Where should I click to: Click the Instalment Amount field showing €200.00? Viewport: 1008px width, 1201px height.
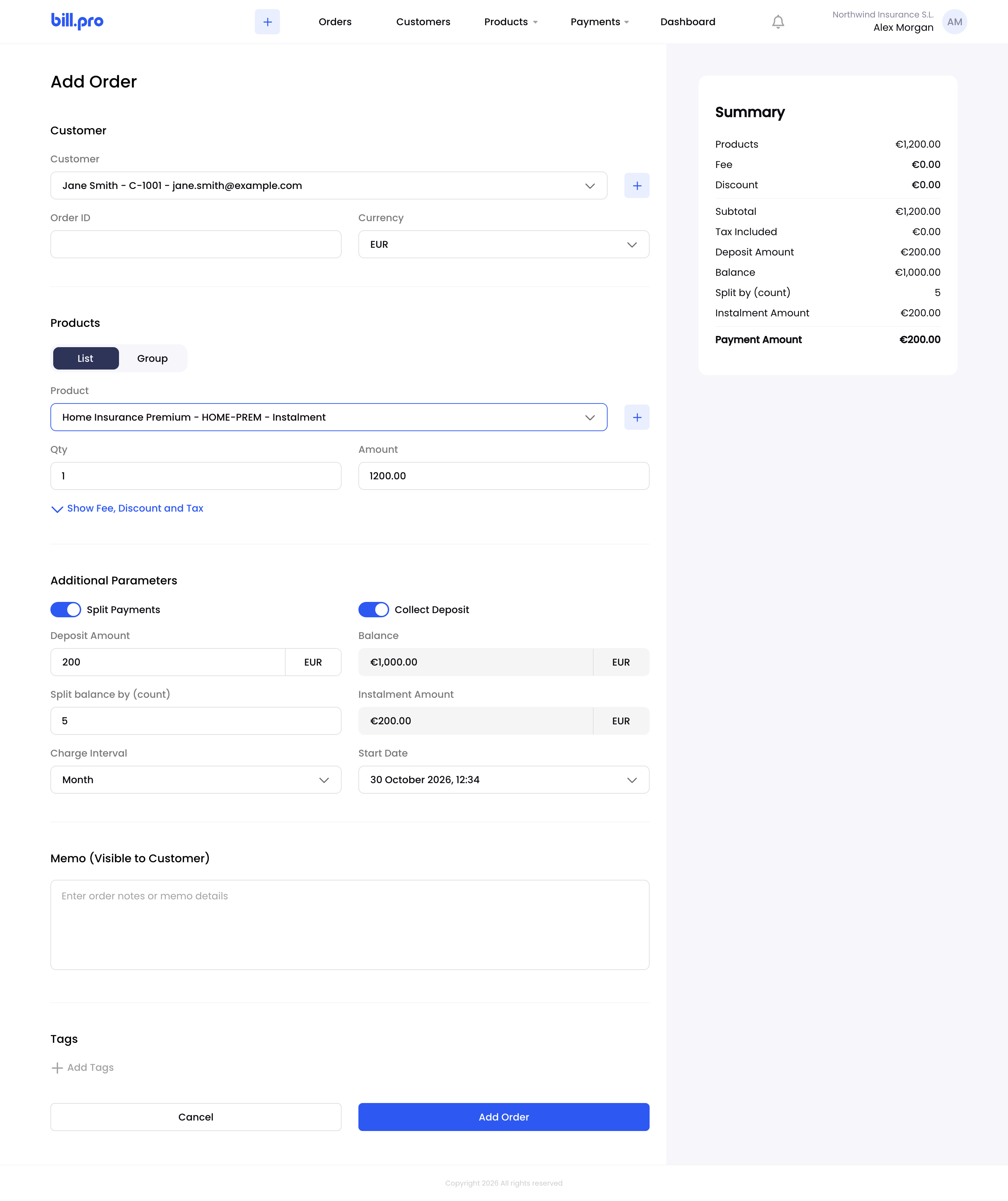tap(475, 721)
